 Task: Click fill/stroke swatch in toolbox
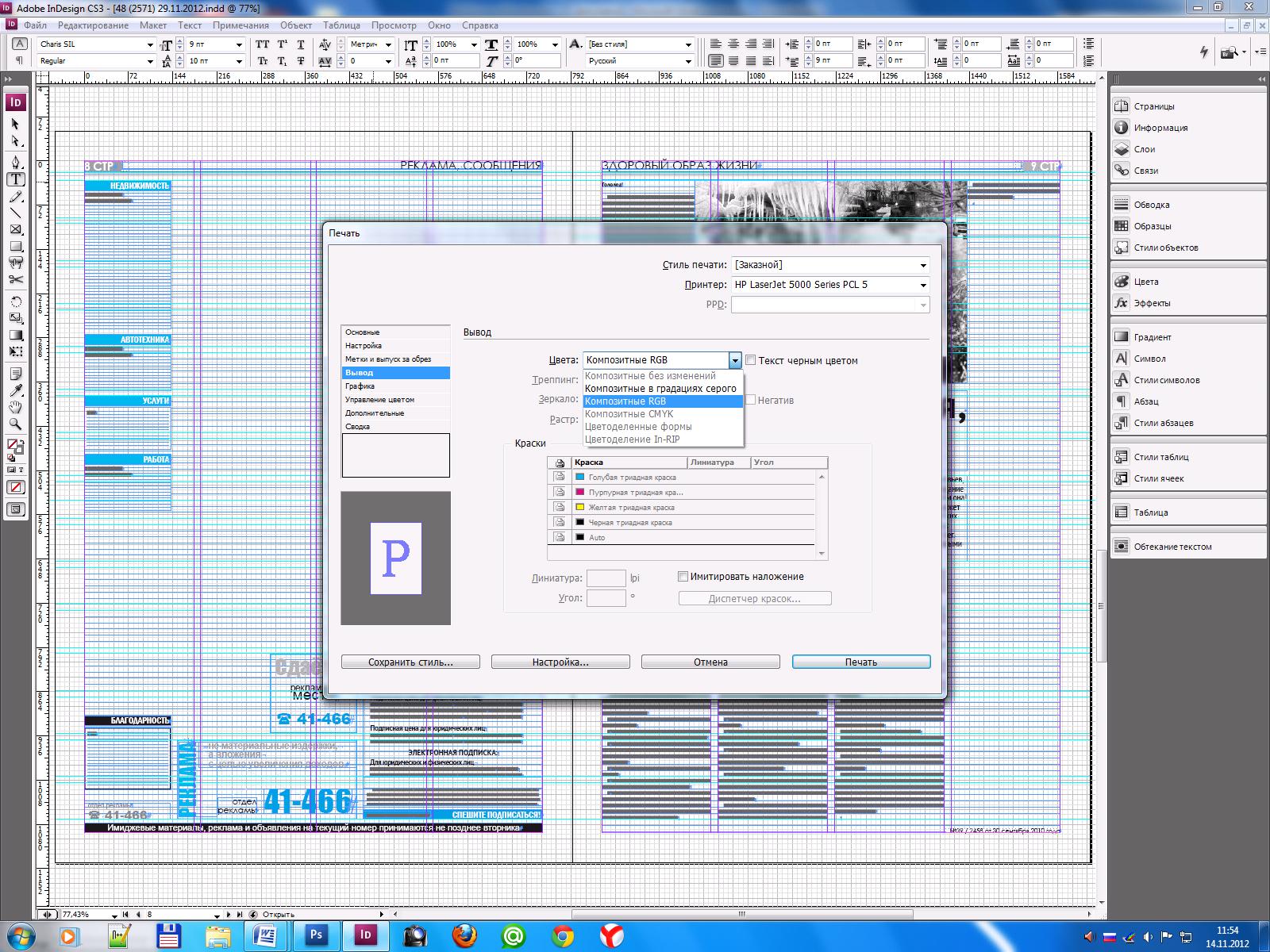pyautogui.click(x=15, y=447)
